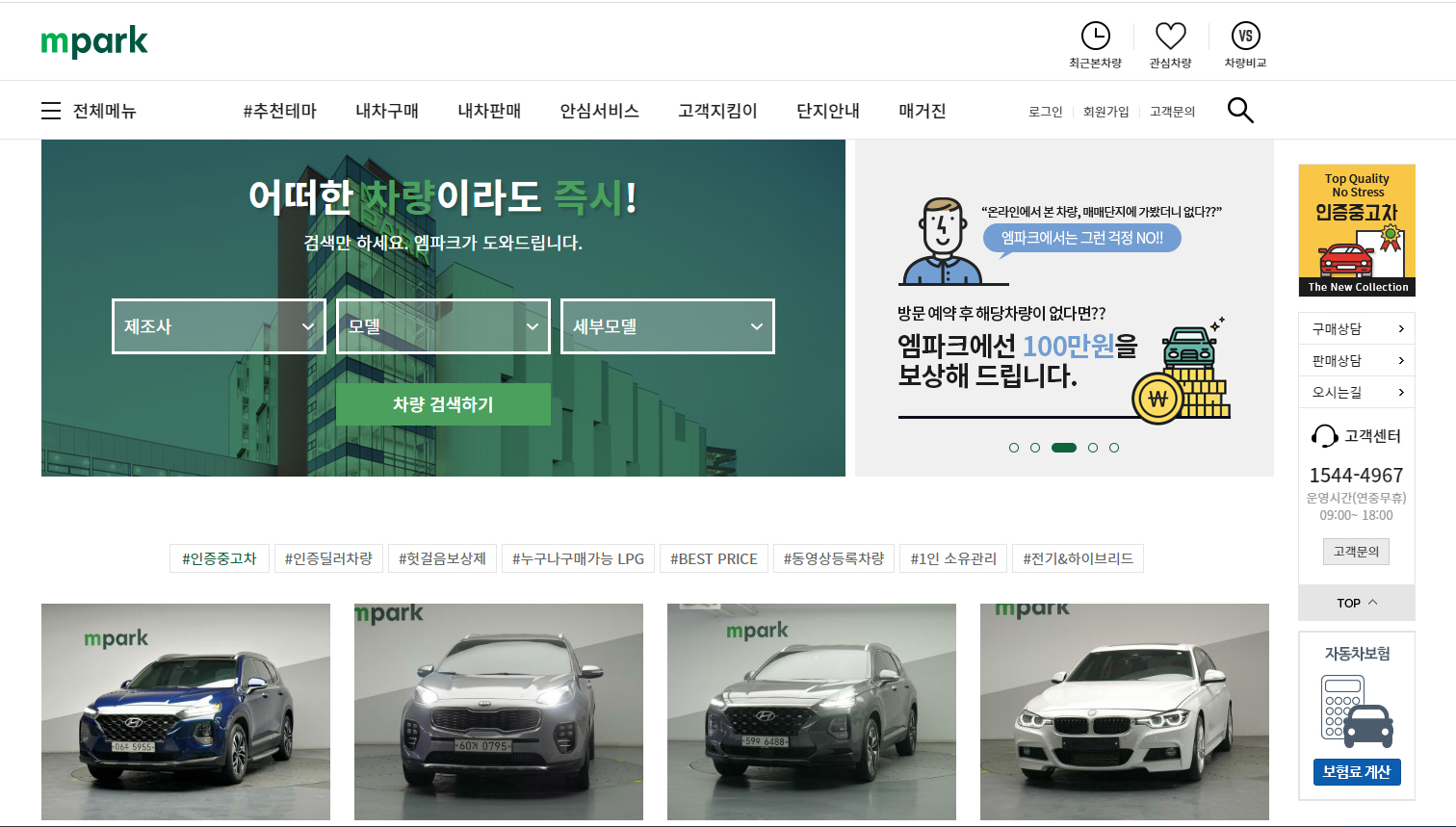Open the white BMW car thumbnail
1456x827 pixels.
[1124, 711]
